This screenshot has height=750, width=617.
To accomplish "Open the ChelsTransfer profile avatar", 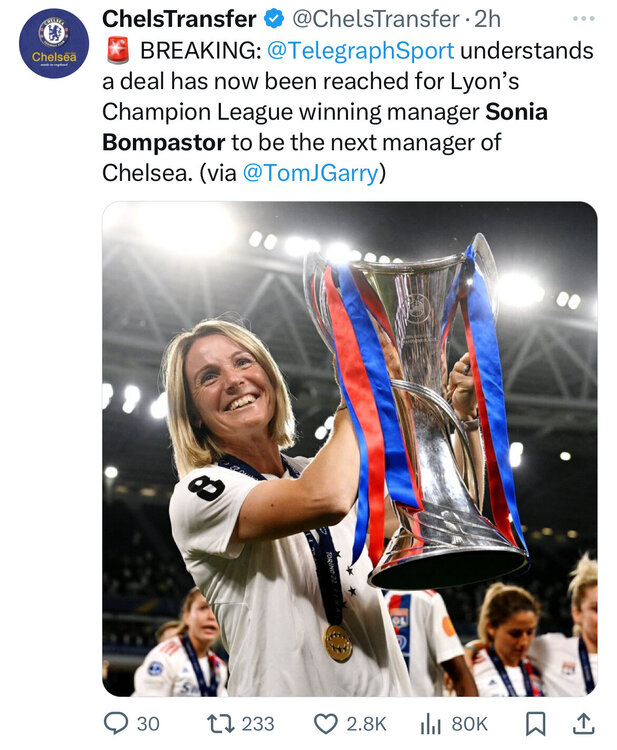I will pos(54,43).
